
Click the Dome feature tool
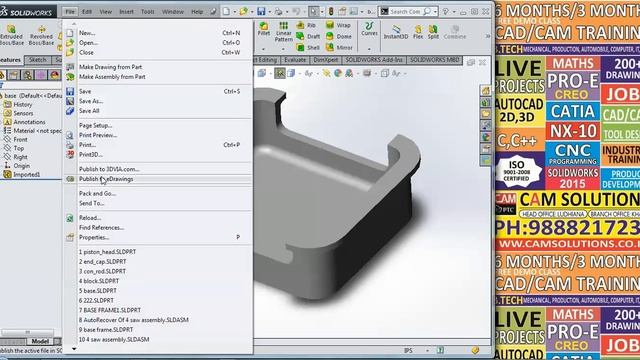[x=339, y=36]
